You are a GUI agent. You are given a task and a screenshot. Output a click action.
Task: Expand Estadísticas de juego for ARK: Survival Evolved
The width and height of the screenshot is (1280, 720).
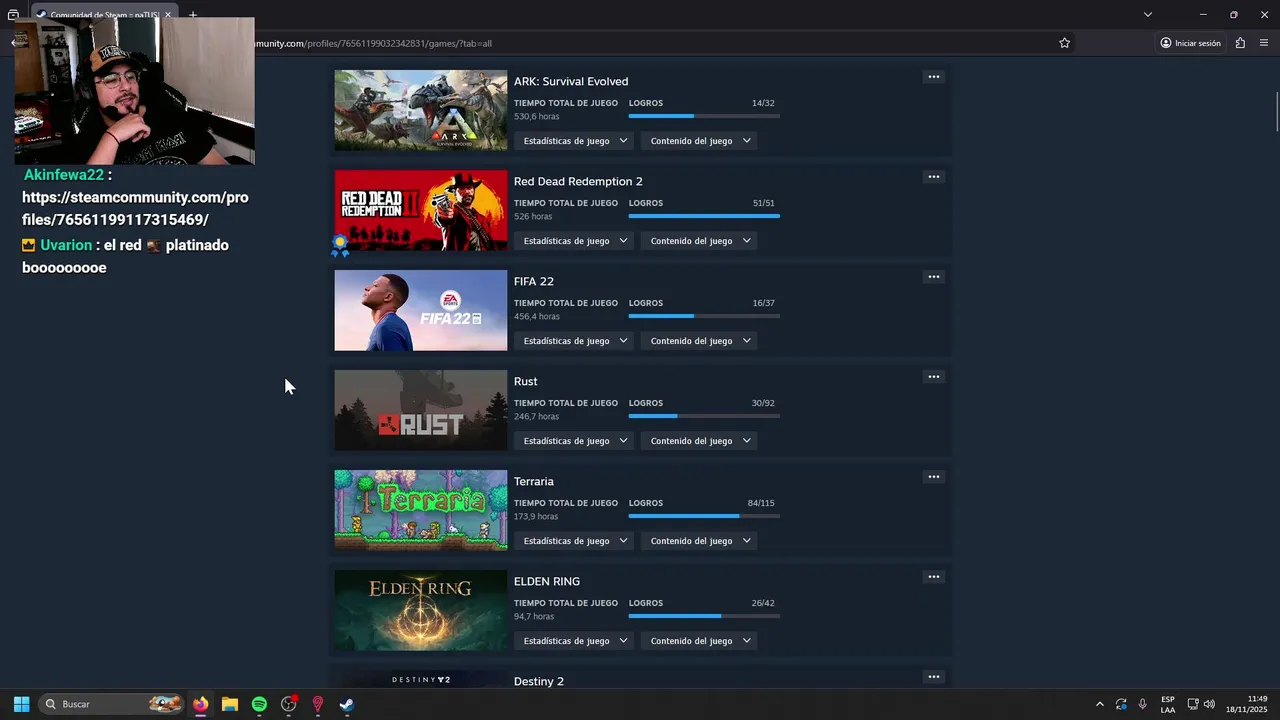click(575, 141)
